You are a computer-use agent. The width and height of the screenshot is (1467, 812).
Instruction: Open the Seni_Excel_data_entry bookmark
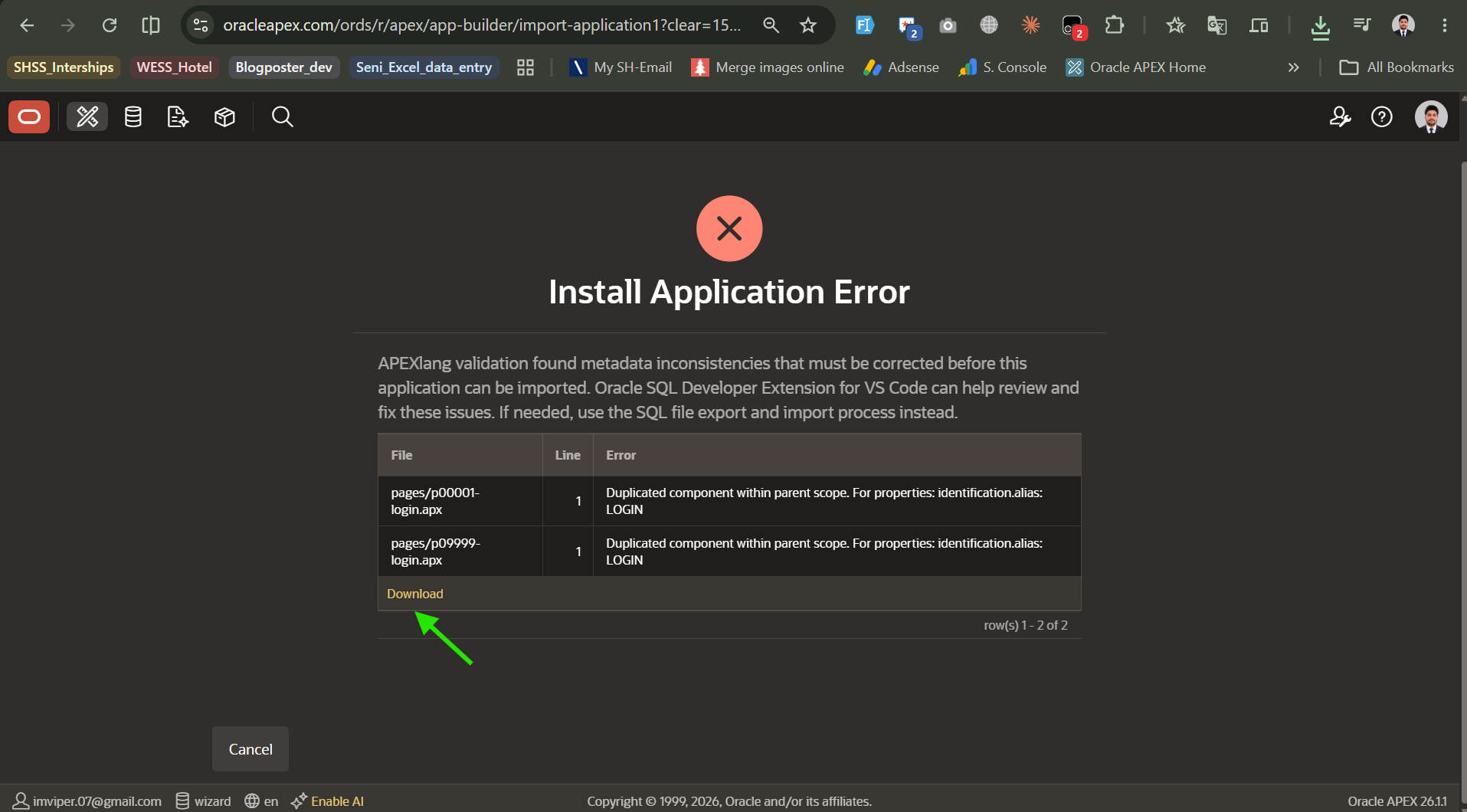click(424, 67)
